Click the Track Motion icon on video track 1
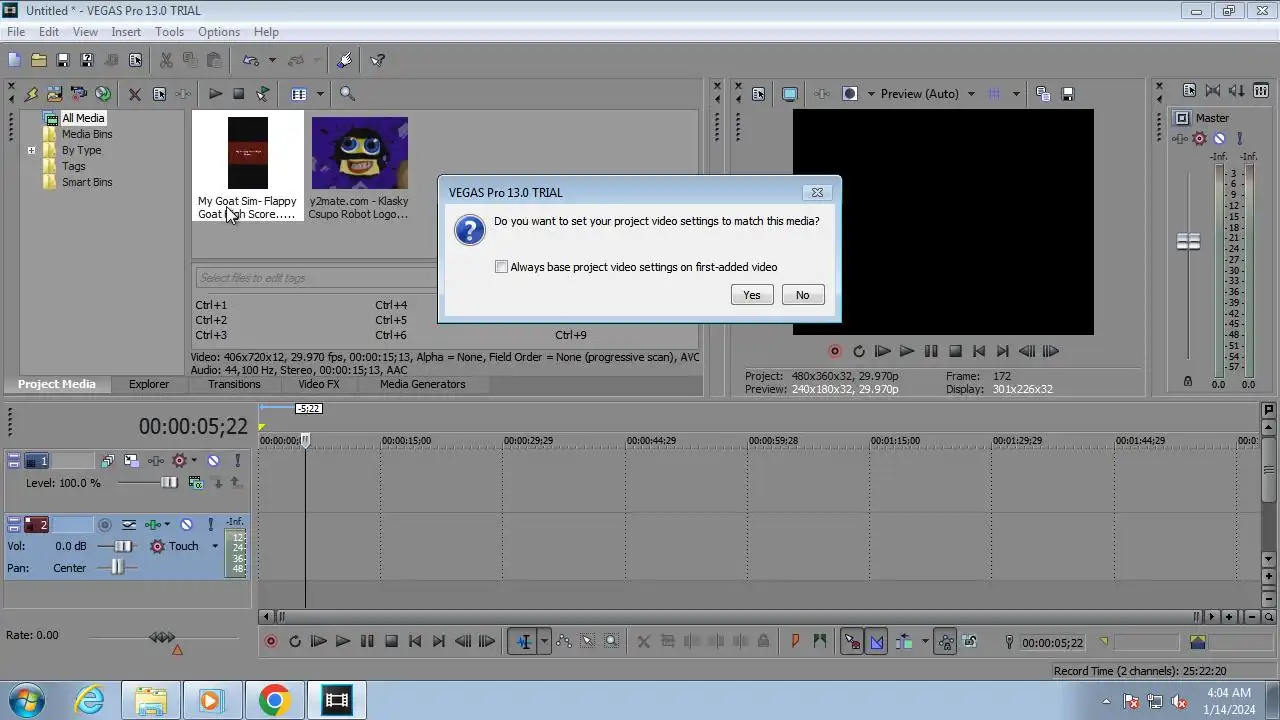This screenshot has height=720, width=1280. pyautogui.click(x=131, y=461)
